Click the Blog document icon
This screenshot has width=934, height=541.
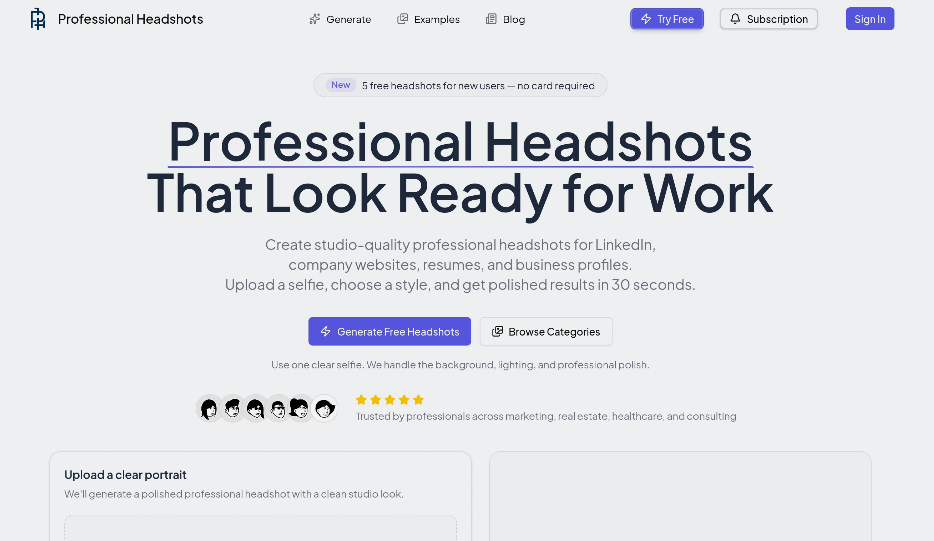(491, 19)
